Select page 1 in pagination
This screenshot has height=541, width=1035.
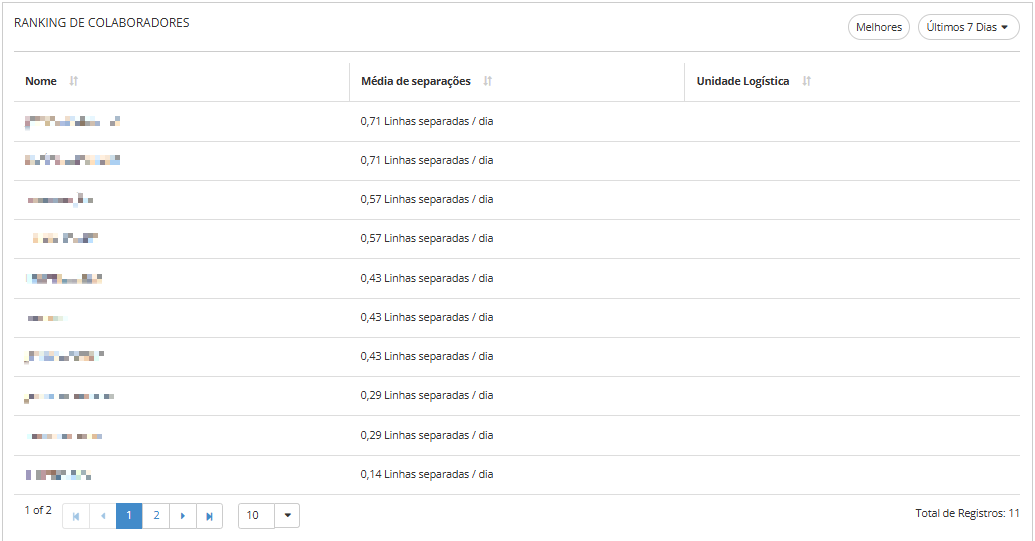click(129, 516)
